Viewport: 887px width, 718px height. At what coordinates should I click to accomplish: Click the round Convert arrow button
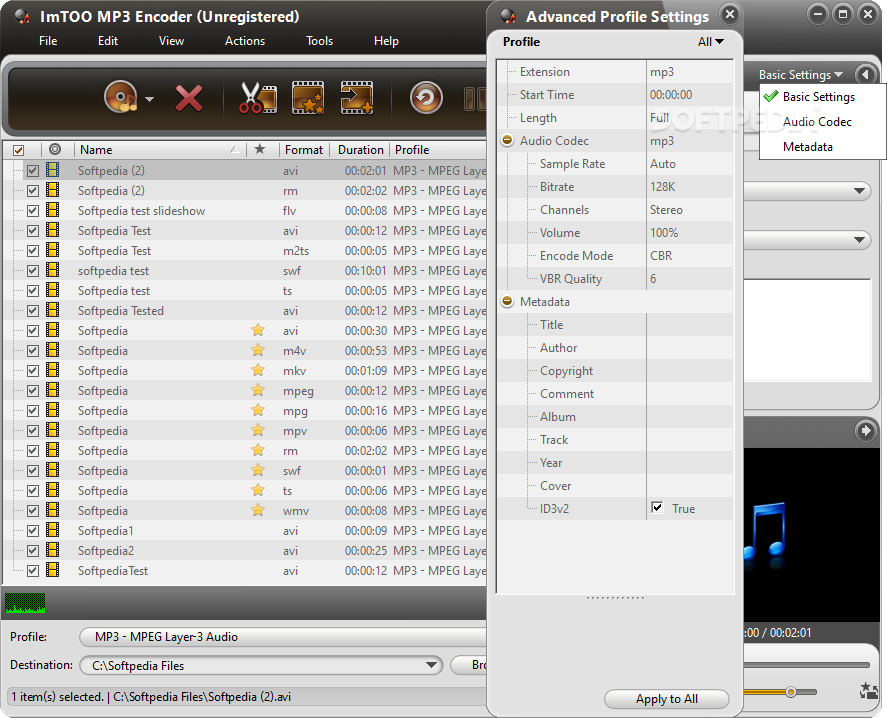pyautogui.click(x=426, y=98)
